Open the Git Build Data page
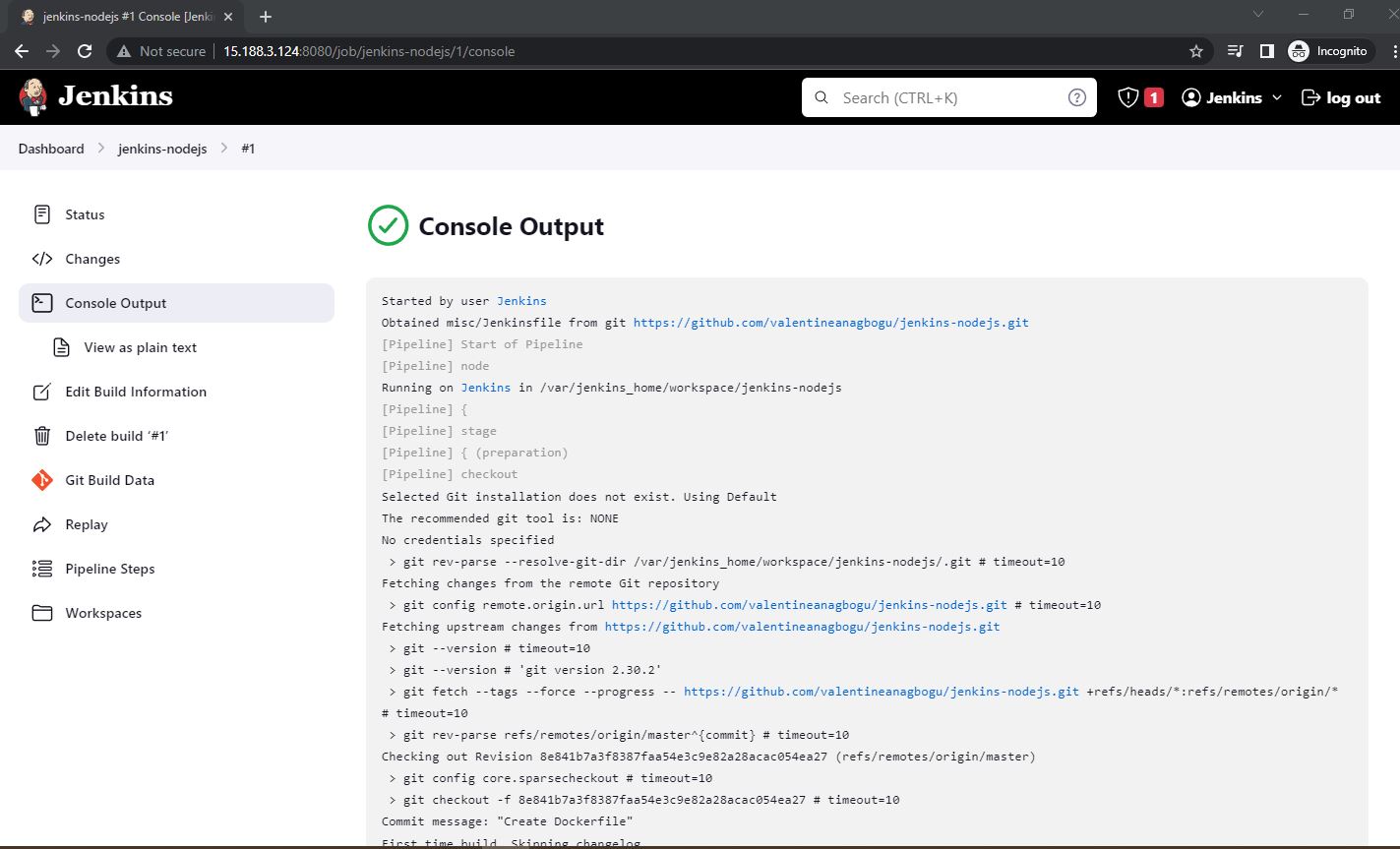The image size is (1400, 849). pos(109,480)
